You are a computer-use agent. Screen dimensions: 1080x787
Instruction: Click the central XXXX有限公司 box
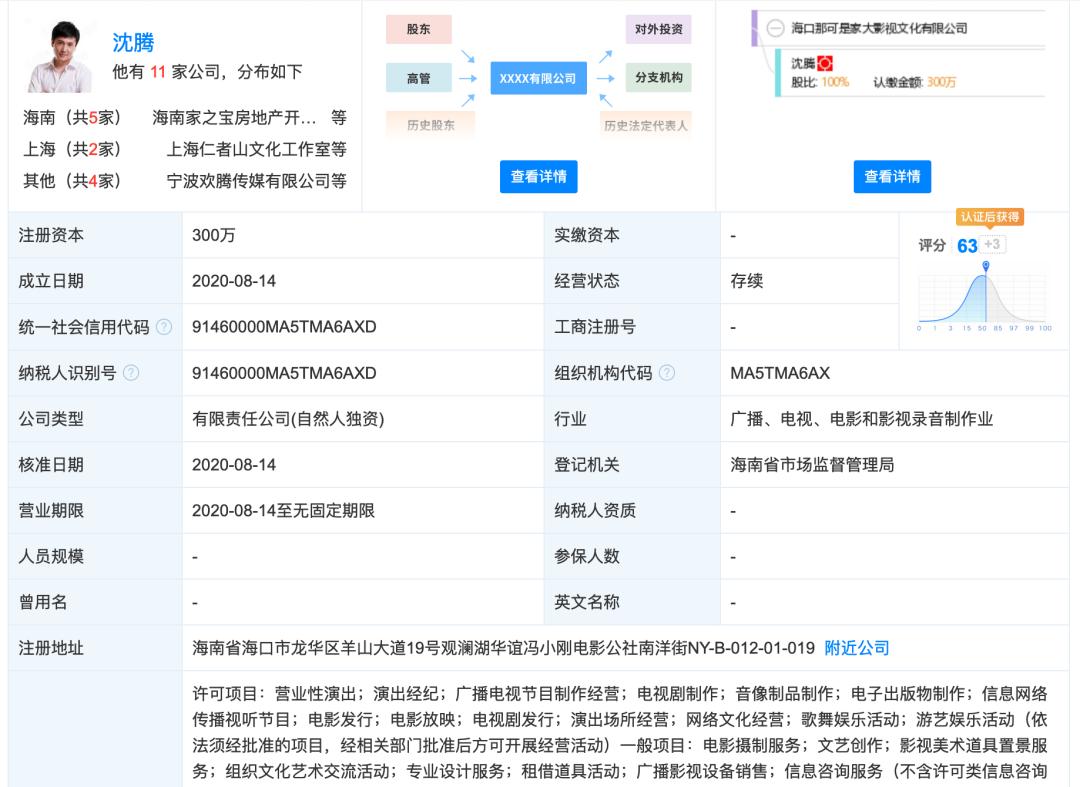pos(539,78)
